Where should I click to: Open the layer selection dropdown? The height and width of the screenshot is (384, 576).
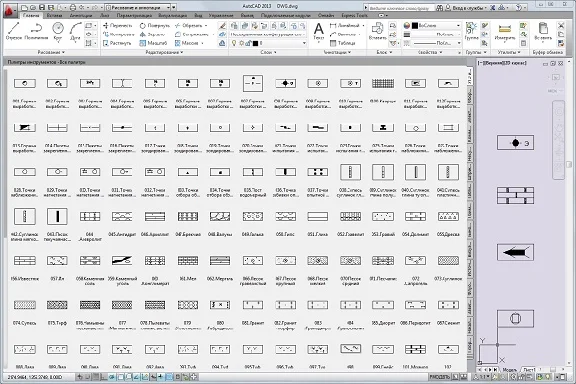[x=268, y=43]
